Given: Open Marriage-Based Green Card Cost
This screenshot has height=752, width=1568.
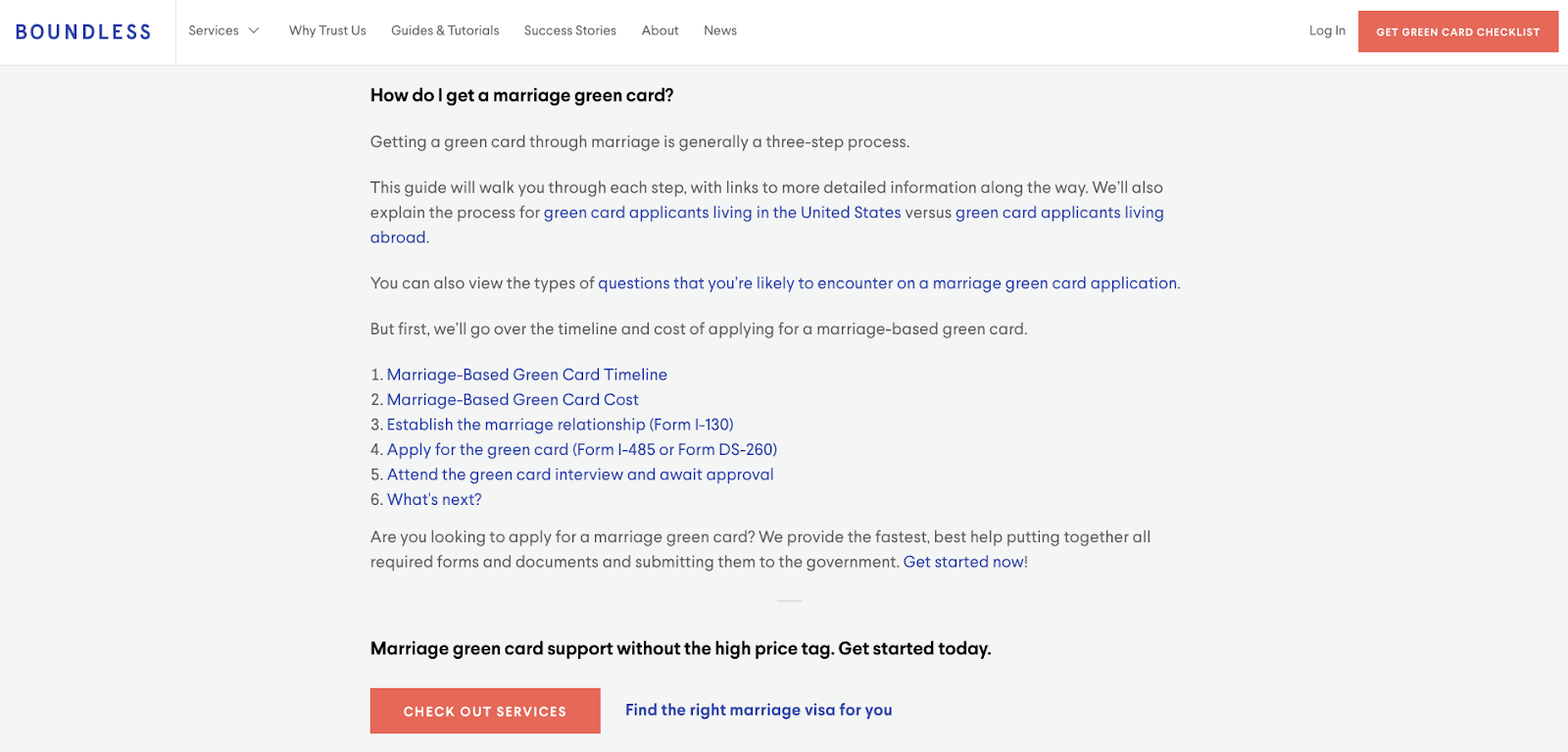Looking at the screenshot, I should (512, 399).
